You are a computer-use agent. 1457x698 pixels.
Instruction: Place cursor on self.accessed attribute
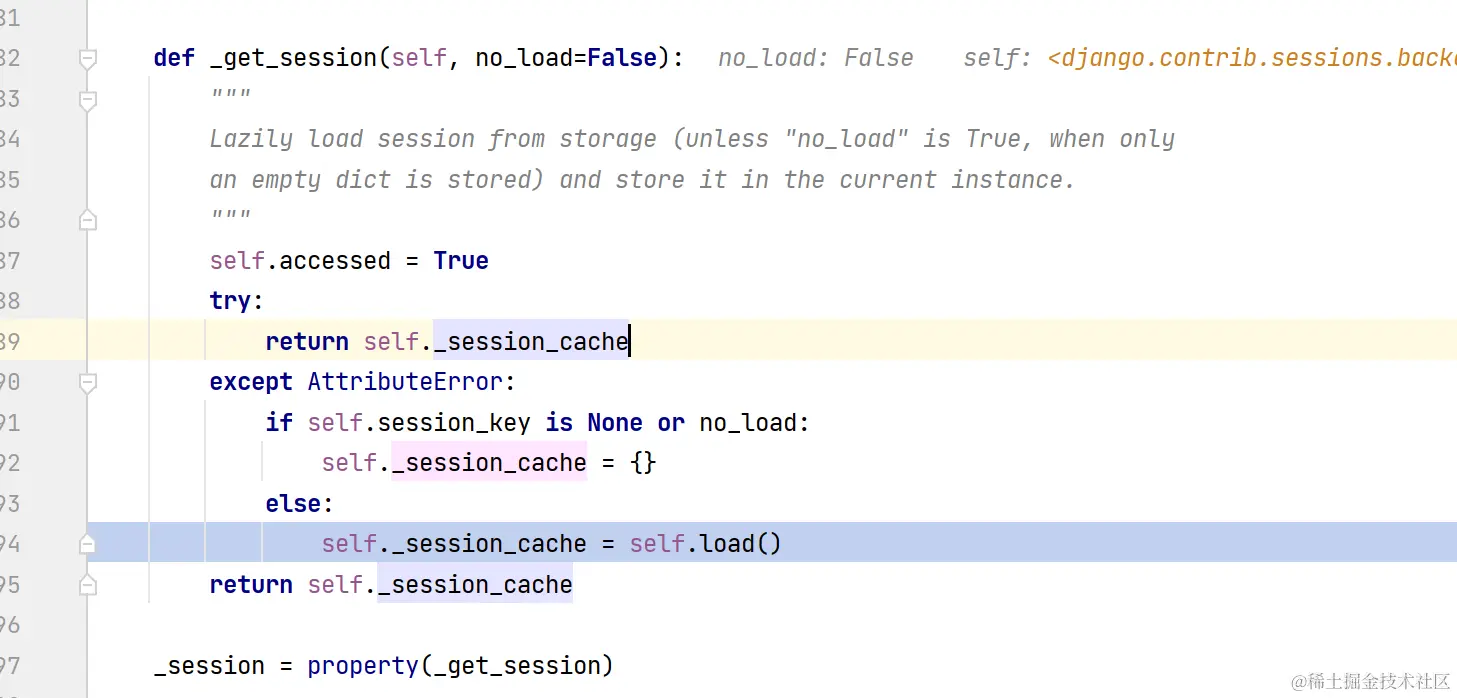335,261
